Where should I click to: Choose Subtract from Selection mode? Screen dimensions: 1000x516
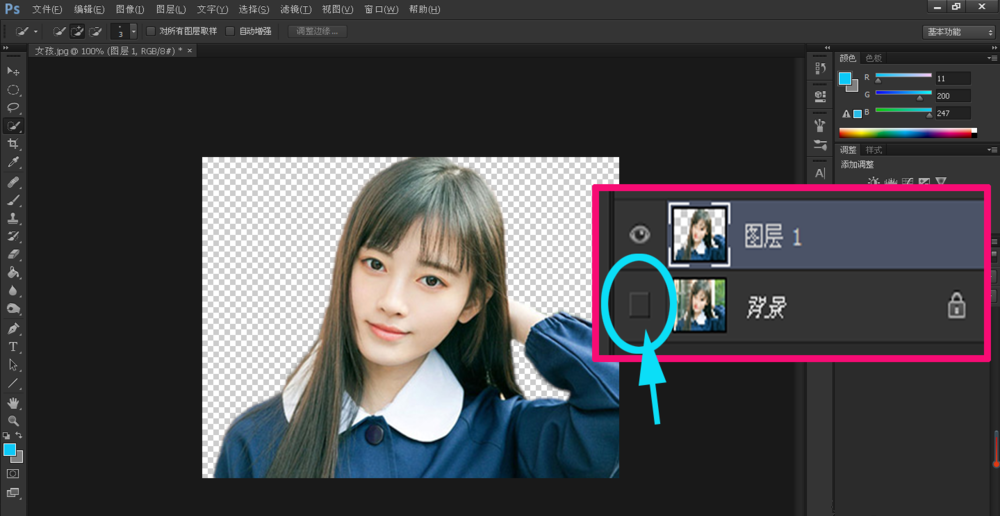[x=96, y=31]
